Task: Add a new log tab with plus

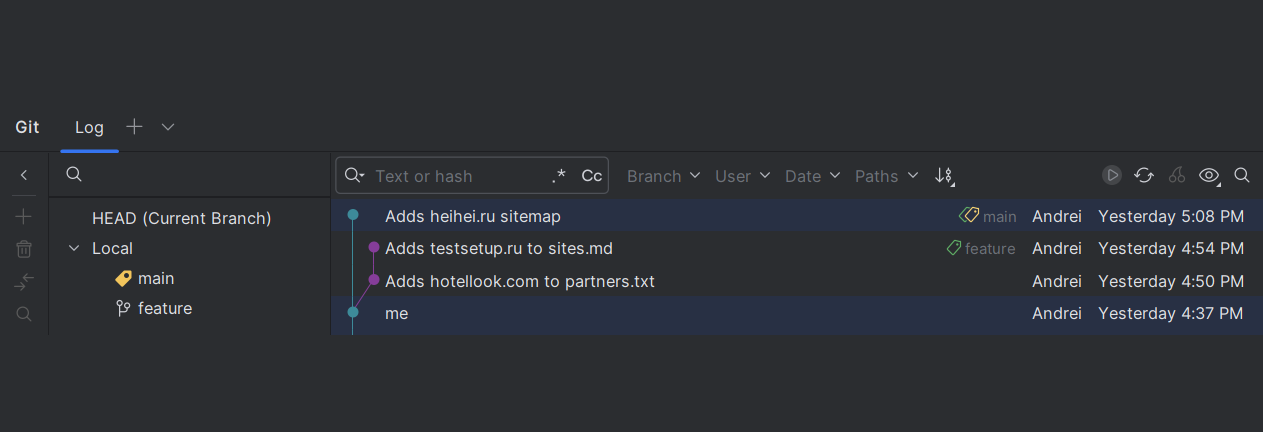Action: click(134, 127)
